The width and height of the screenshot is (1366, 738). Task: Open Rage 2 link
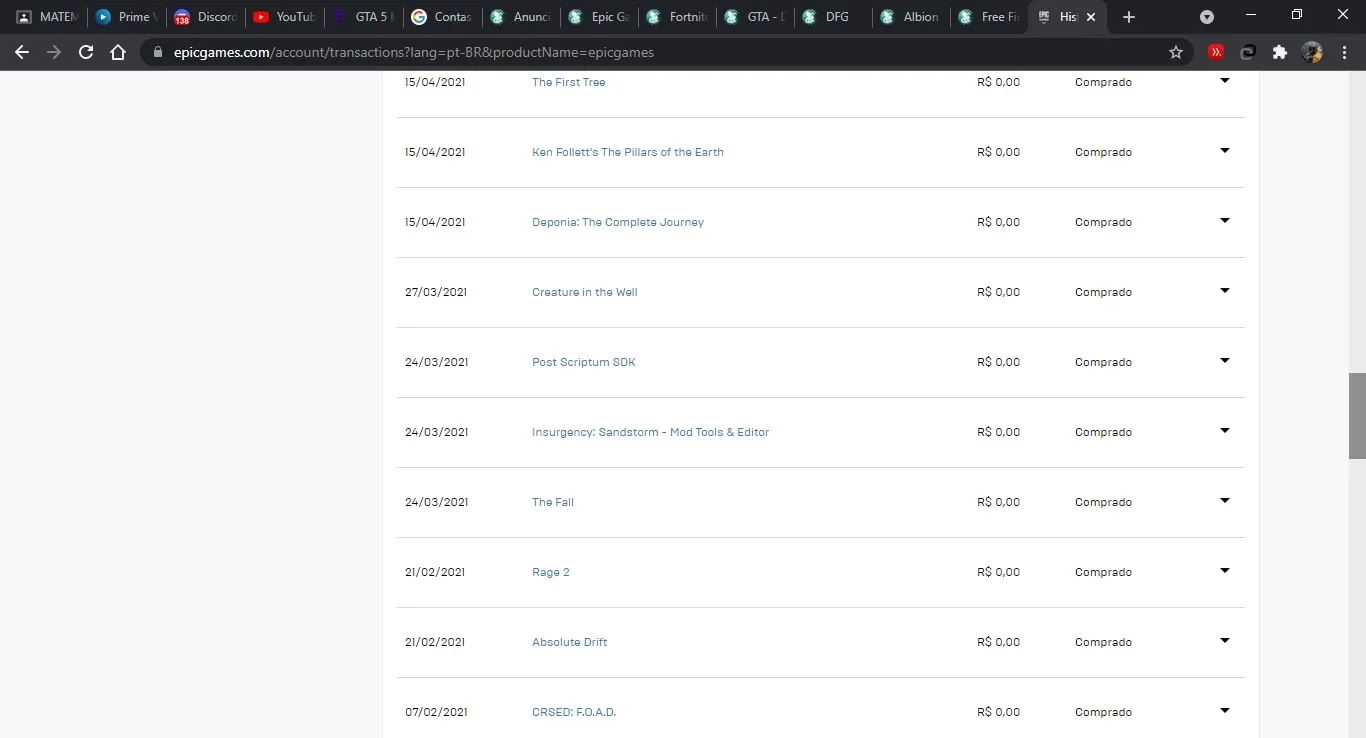[x=550, y=572]
